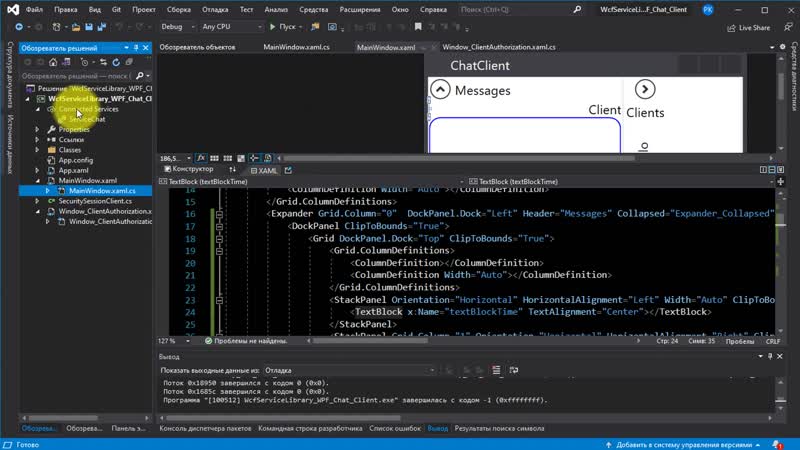The image size is (800, 450).
Task: Switch to the XAML pane tab
Action: click(264, 170)
